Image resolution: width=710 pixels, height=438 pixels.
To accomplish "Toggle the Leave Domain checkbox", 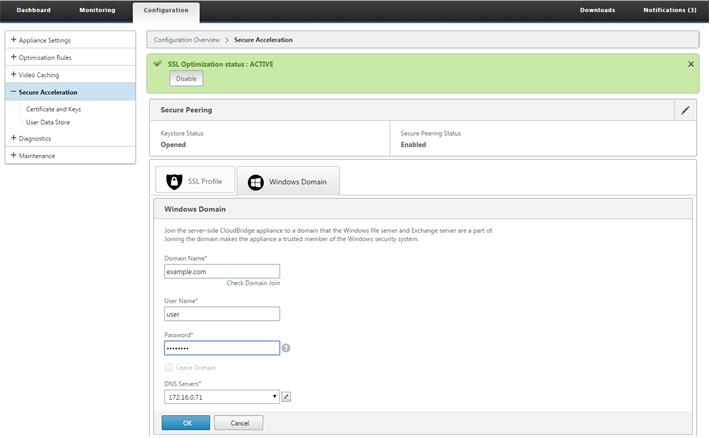I will click(x=168, y=367).
